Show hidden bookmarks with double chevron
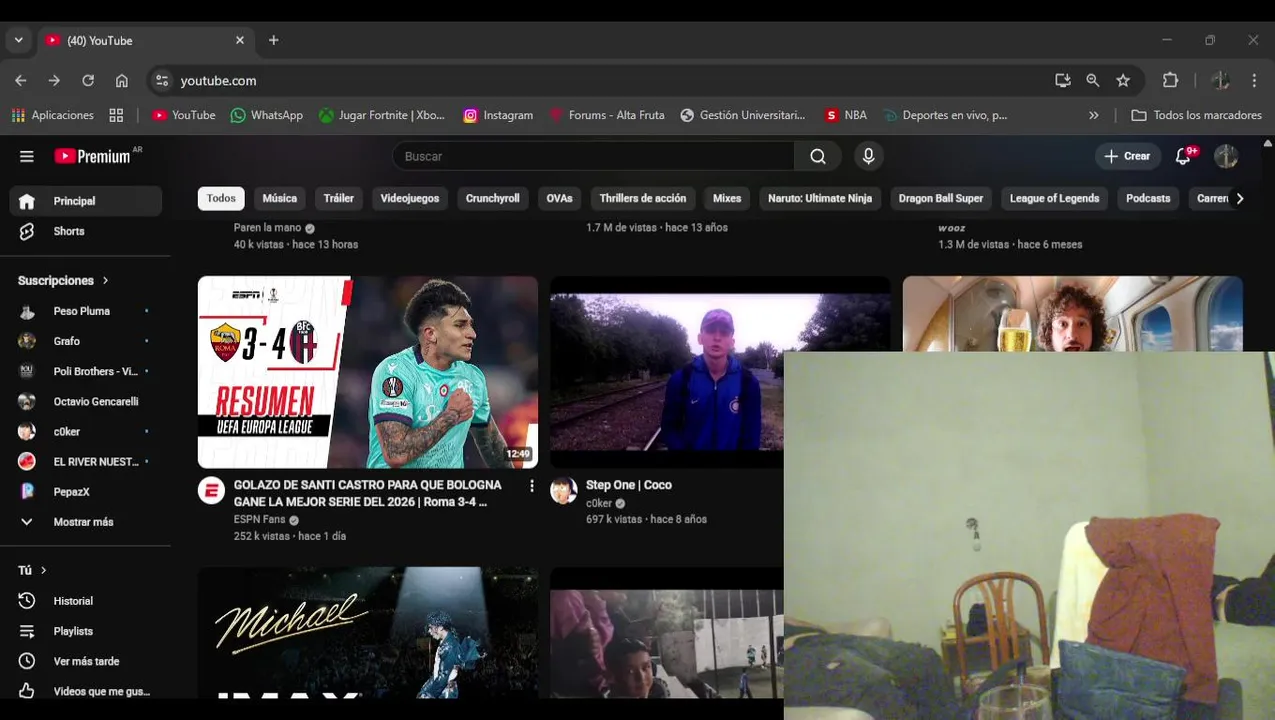The image size is (1275, 720). (1094, 115)
